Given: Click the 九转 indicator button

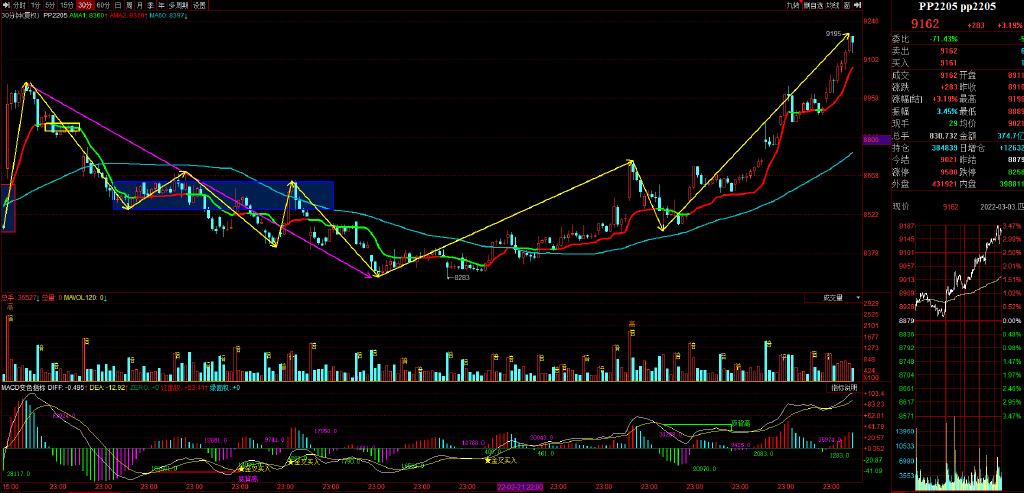Looking at the screenshot, I should [x=793, y=5].
